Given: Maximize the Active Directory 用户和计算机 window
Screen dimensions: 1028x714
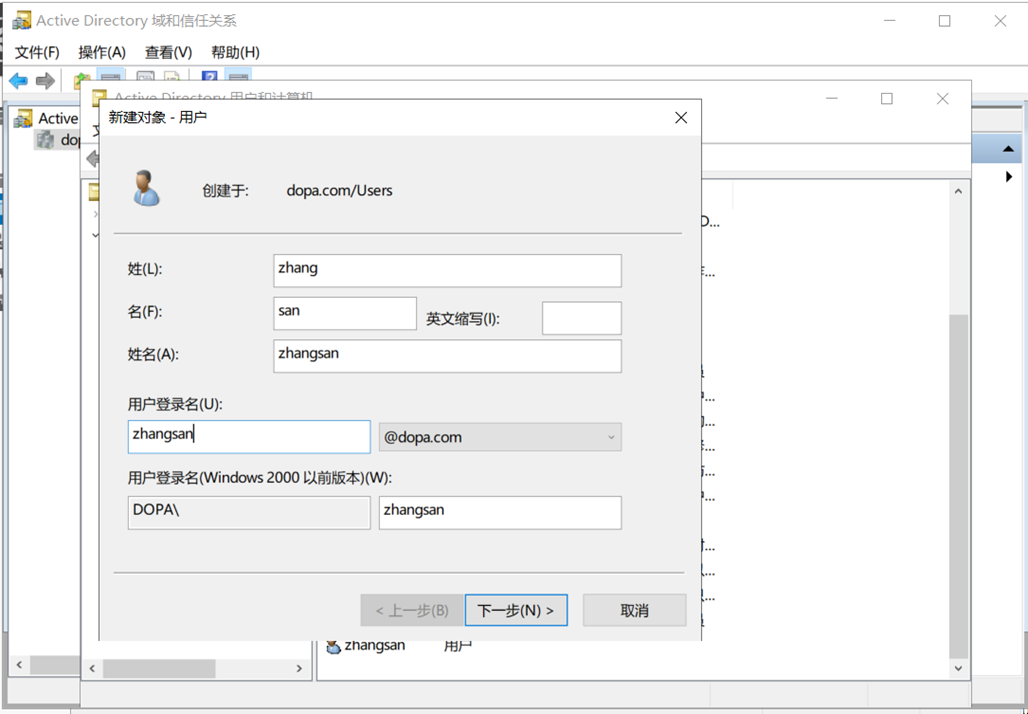Looking at the screenshot, I should [x=886, y=98].
